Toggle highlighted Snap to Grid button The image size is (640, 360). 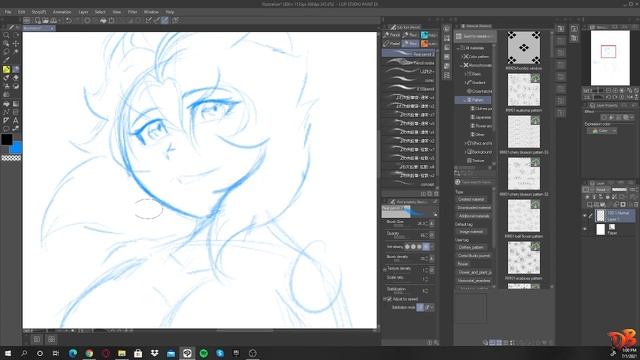pos(164,20)
